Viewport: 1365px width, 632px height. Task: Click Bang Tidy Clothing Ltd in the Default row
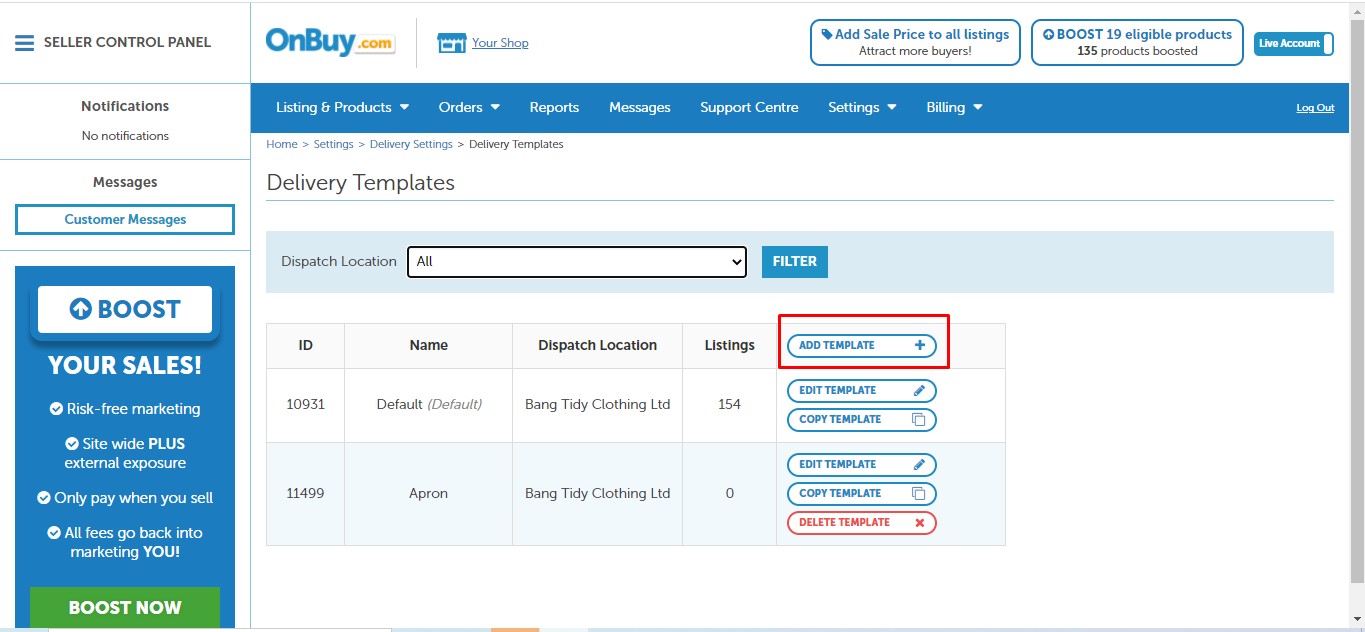pos(597,405)
